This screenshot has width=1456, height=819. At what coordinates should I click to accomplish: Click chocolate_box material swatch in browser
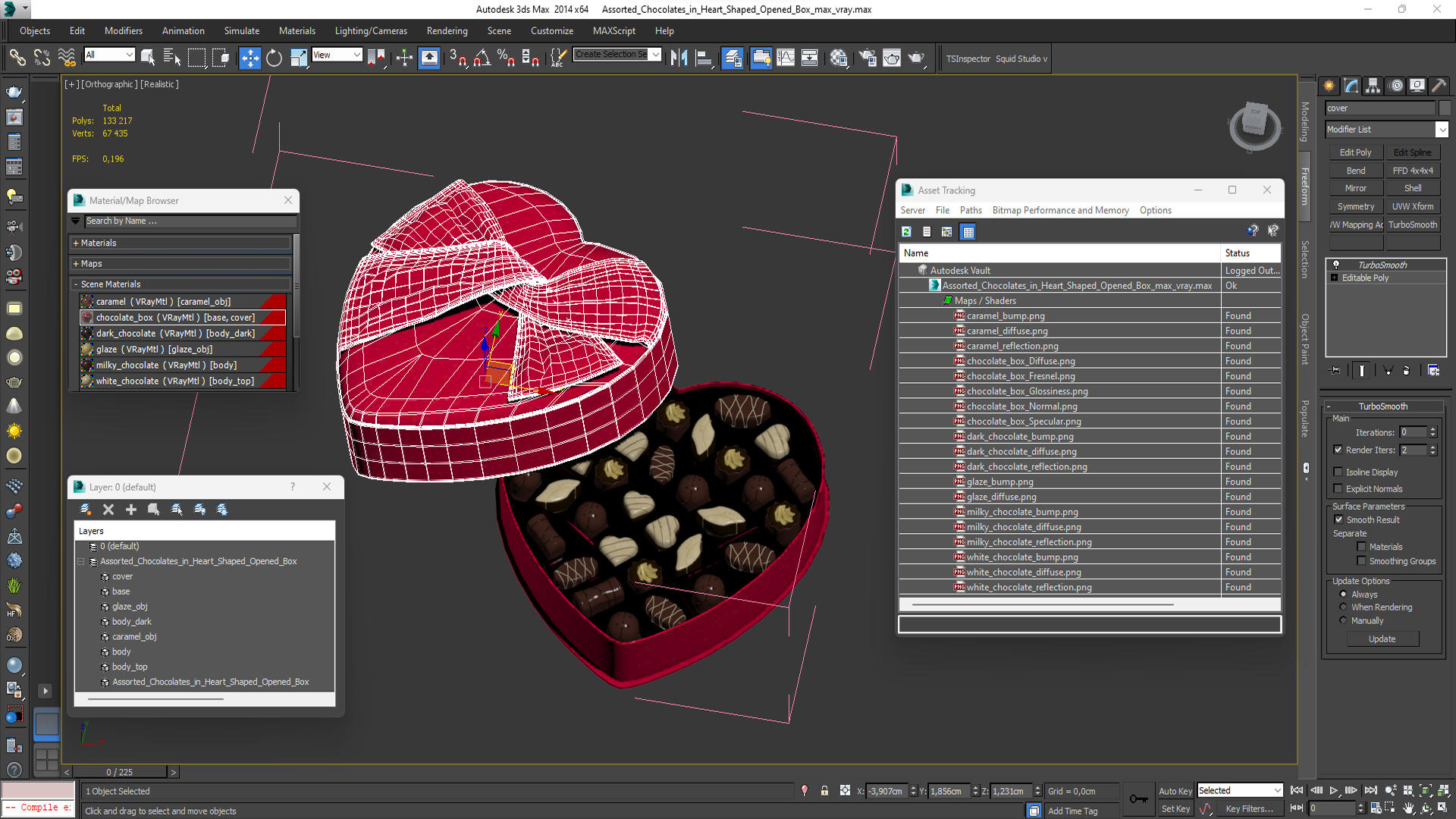coord(87,318)
